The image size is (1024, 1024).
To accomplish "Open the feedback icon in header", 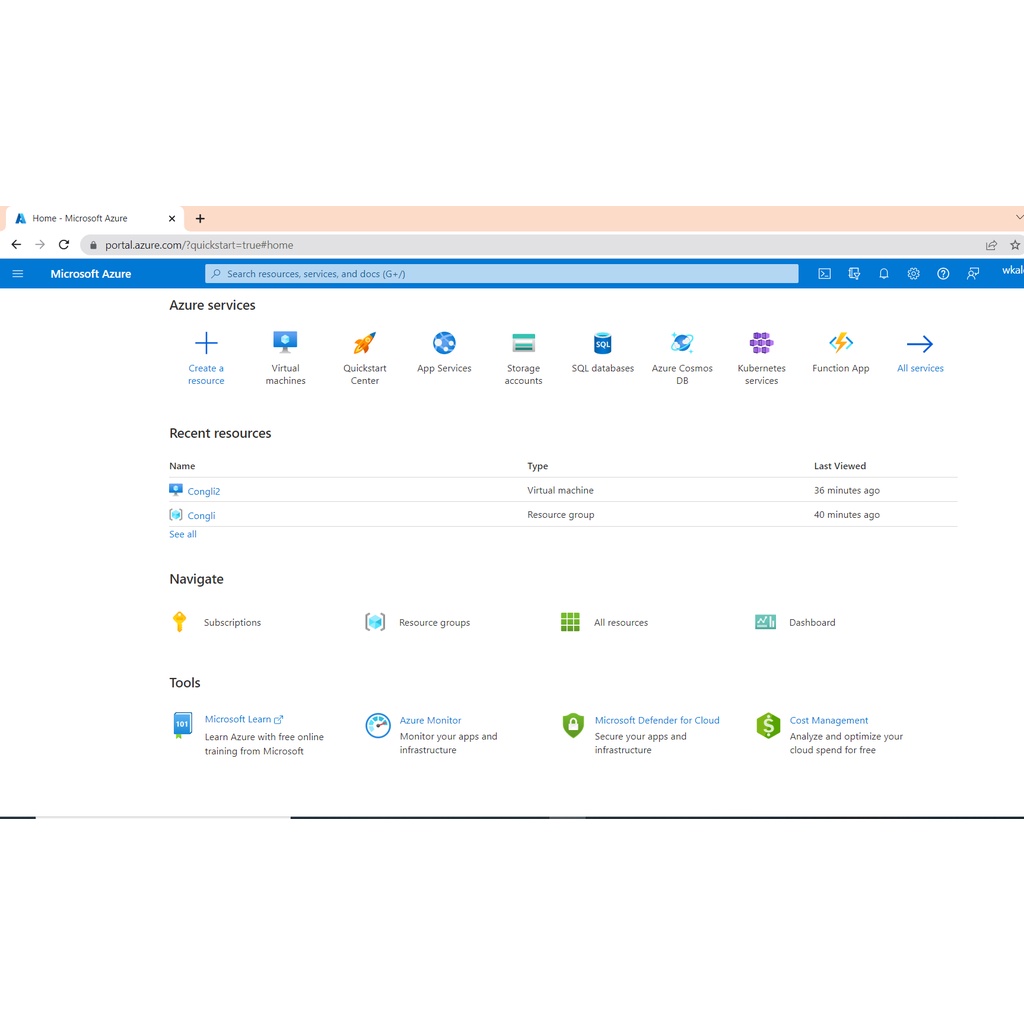I will tap(972, 274).
